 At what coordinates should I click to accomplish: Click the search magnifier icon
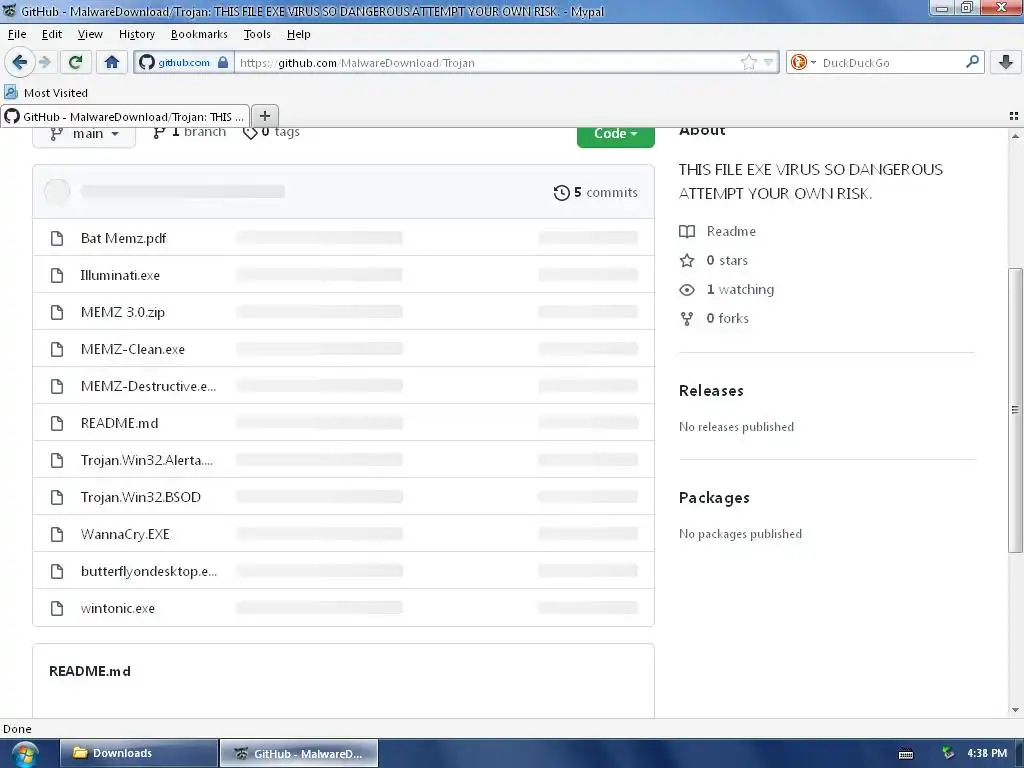pyautogui.click(x=972, y=61)
